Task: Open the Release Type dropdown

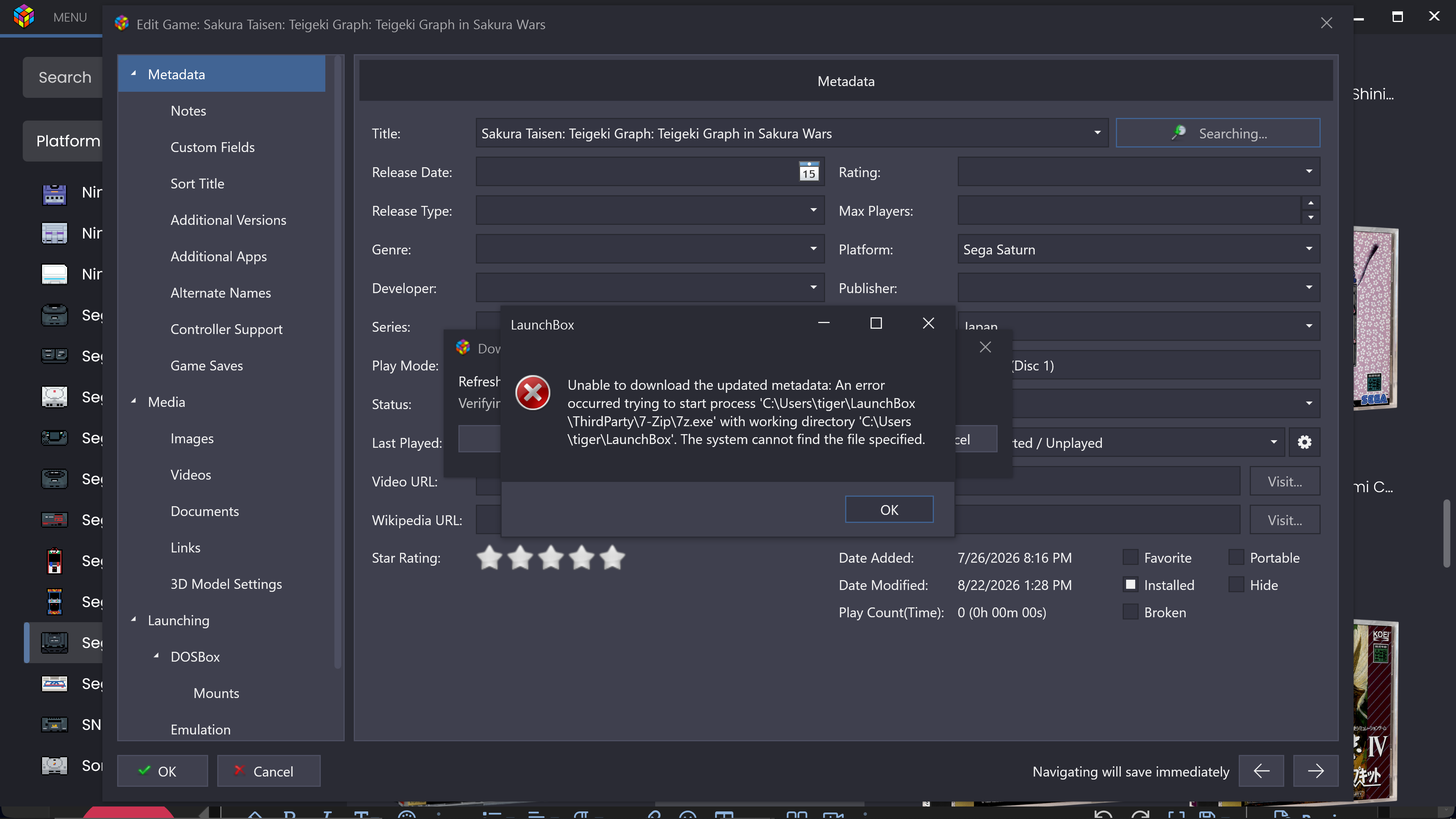Action: point(813,211)
